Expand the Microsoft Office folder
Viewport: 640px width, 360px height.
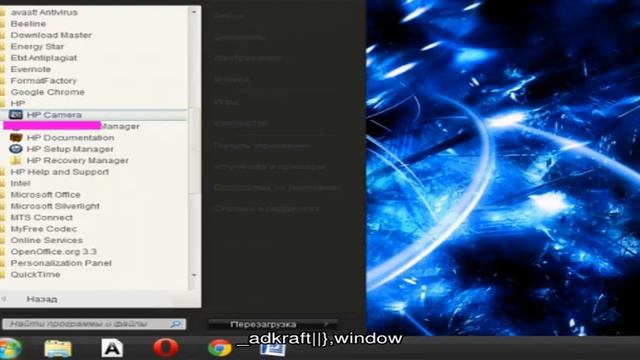click(x=45, y=195)
